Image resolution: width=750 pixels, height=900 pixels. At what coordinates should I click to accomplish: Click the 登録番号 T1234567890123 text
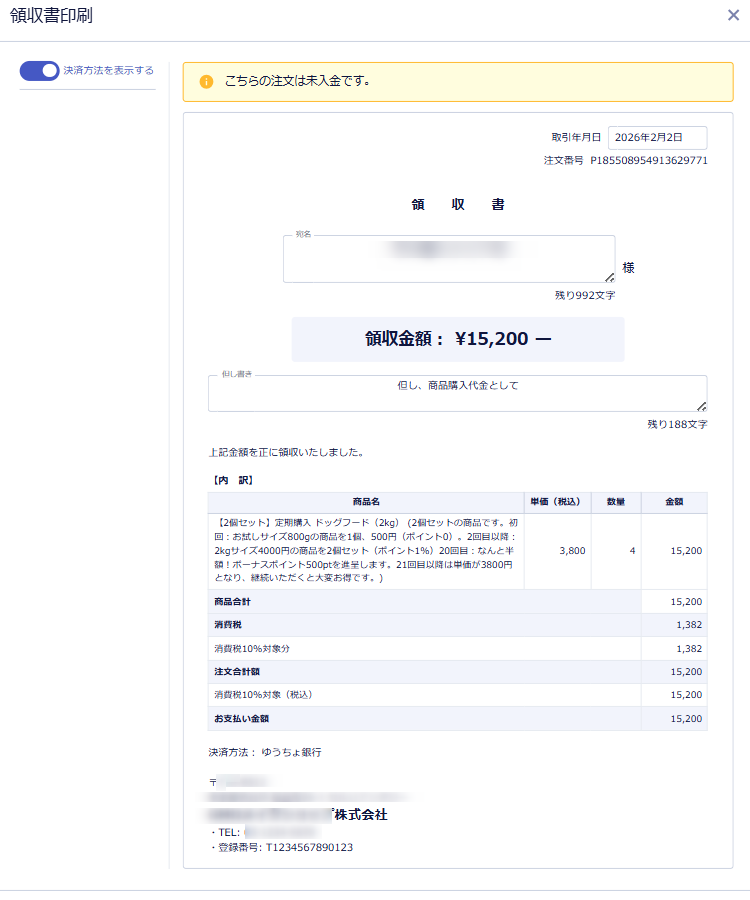pyautogui.click(x=308, y=847)
